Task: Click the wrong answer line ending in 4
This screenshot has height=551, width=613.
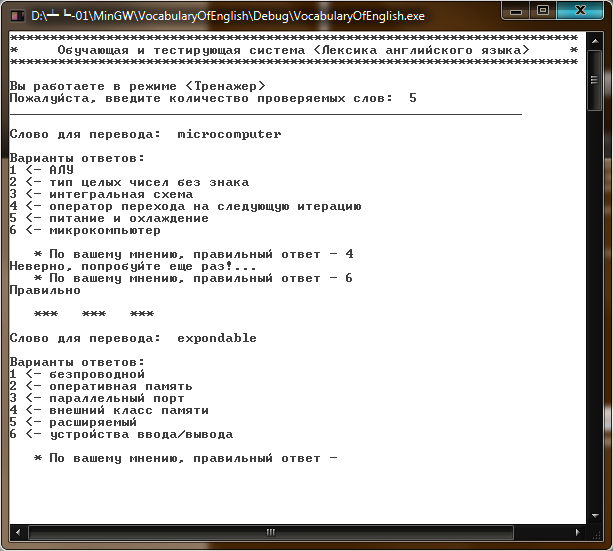Action: pos(194,254)
